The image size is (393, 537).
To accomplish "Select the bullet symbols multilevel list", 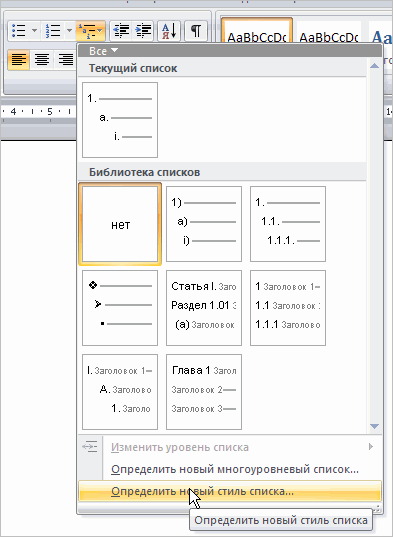I will (120, 308).
